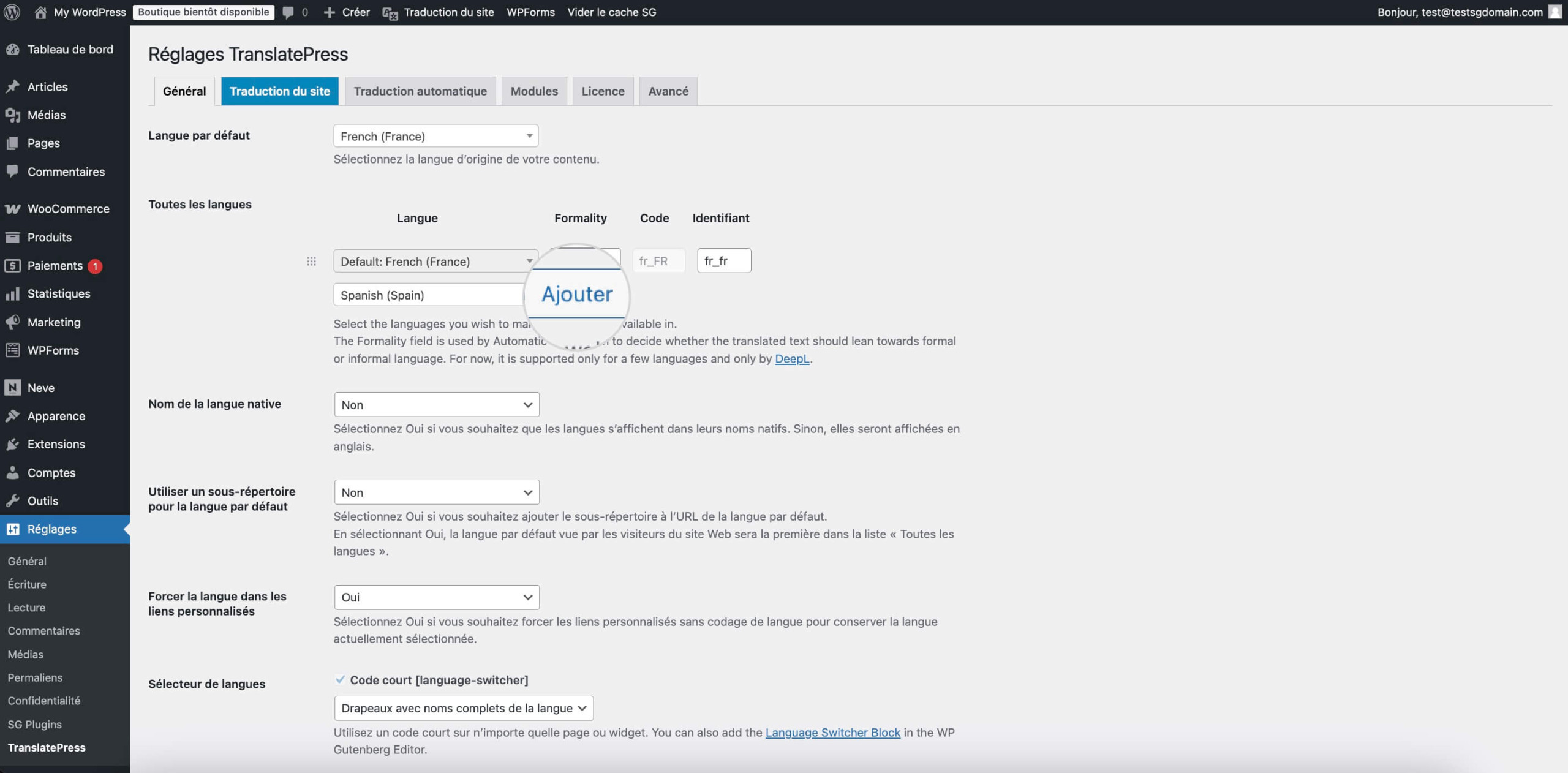Open the SG Plugins submenu item
This screenshot has height=773, width=1568.
point(35,724)
